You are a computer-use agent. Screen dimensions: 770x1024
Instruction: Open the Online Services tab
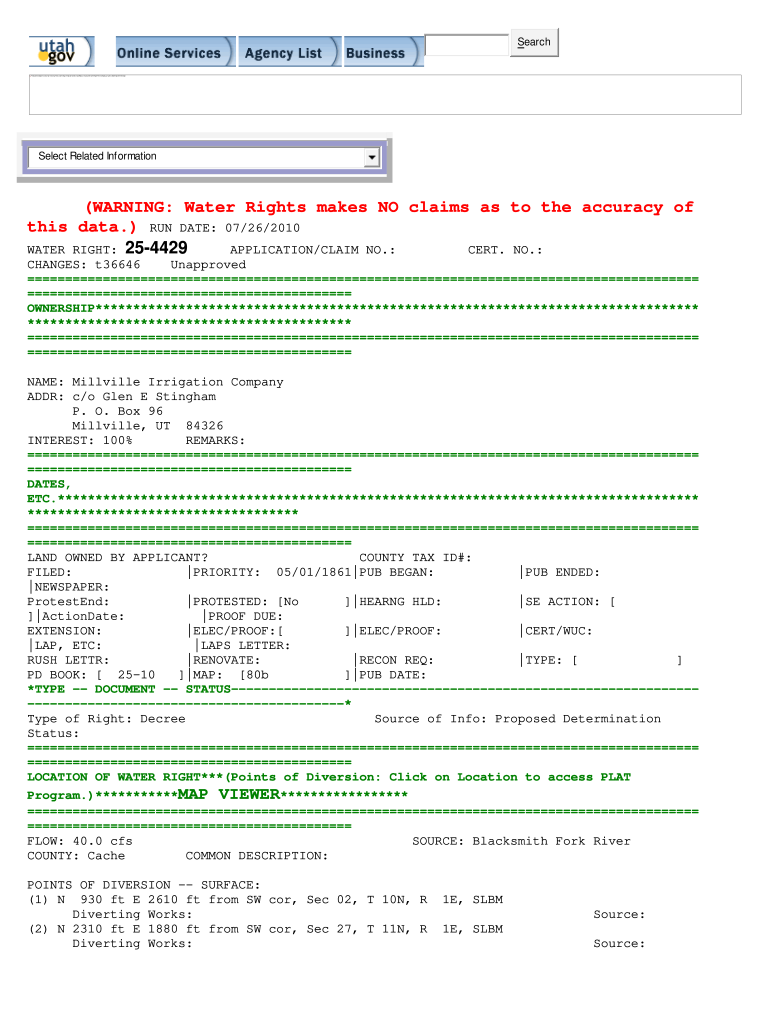pos(169,53)
